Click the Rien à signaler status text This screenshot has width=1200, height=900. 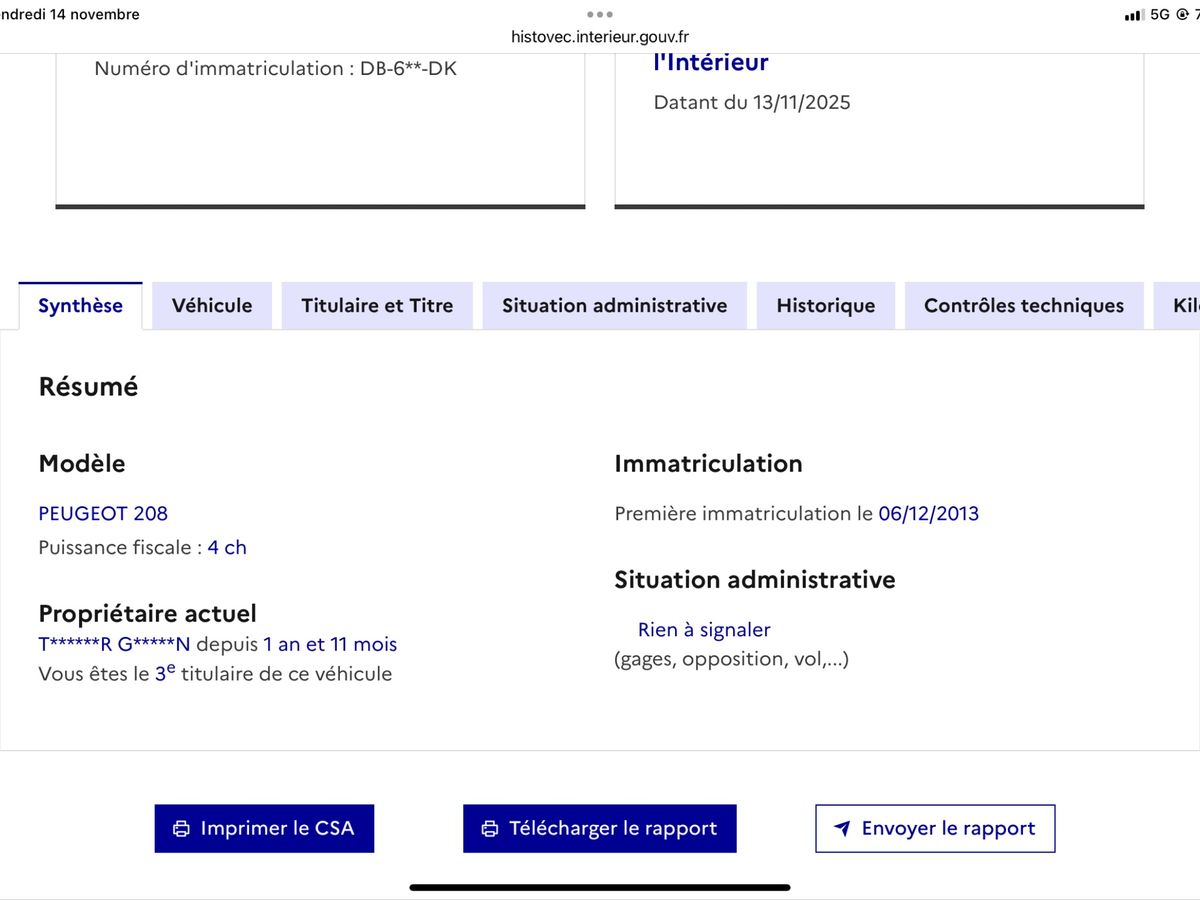[x=704, y=630]
